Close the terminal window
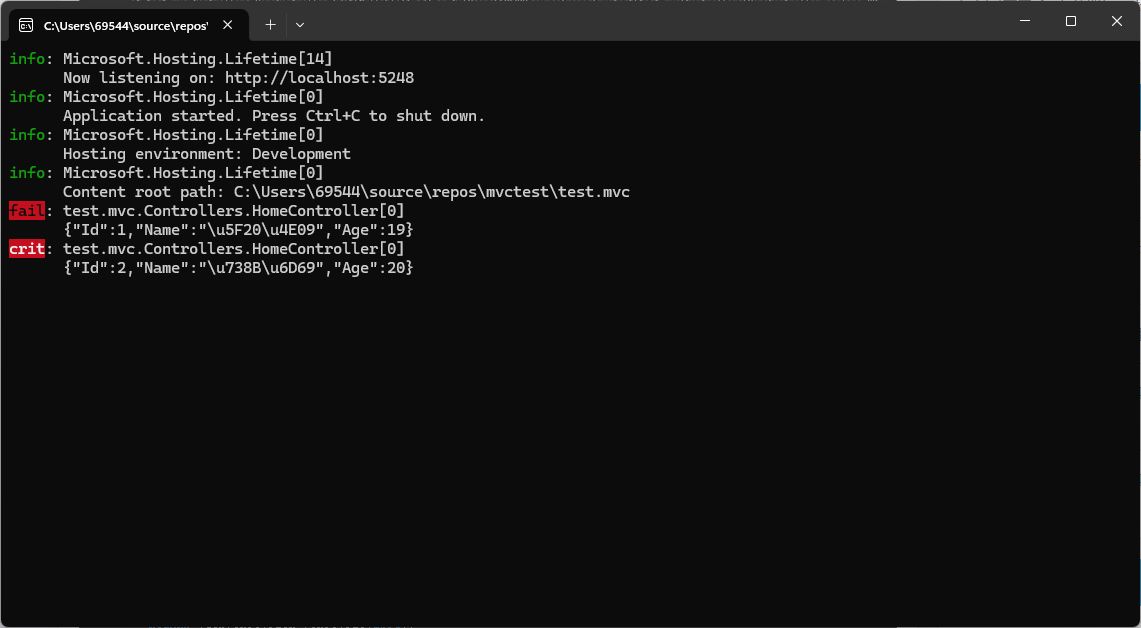This screenshot has height=628, width=1141. point(1117,21)
